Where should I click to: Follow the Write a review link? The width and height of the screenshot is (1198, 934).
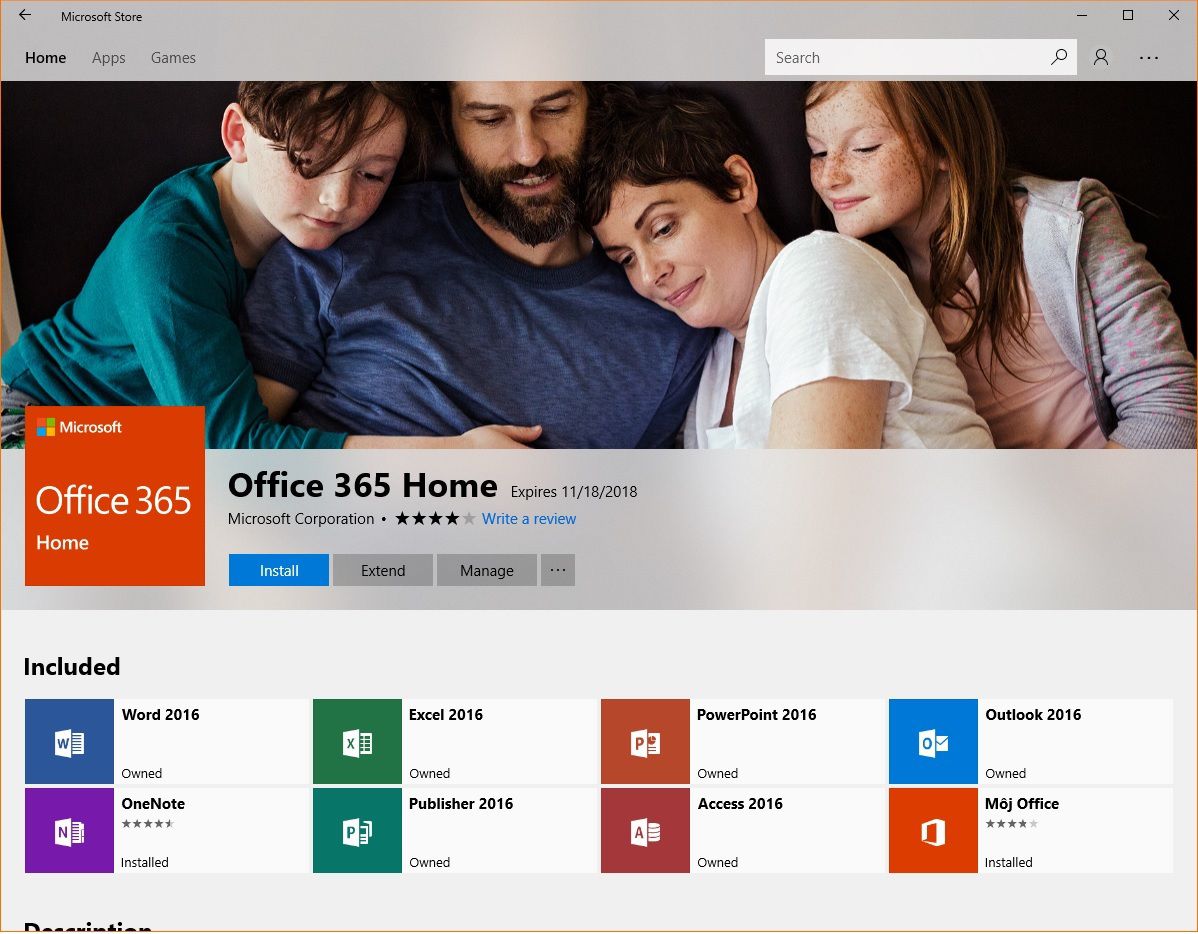coord(529,519)
